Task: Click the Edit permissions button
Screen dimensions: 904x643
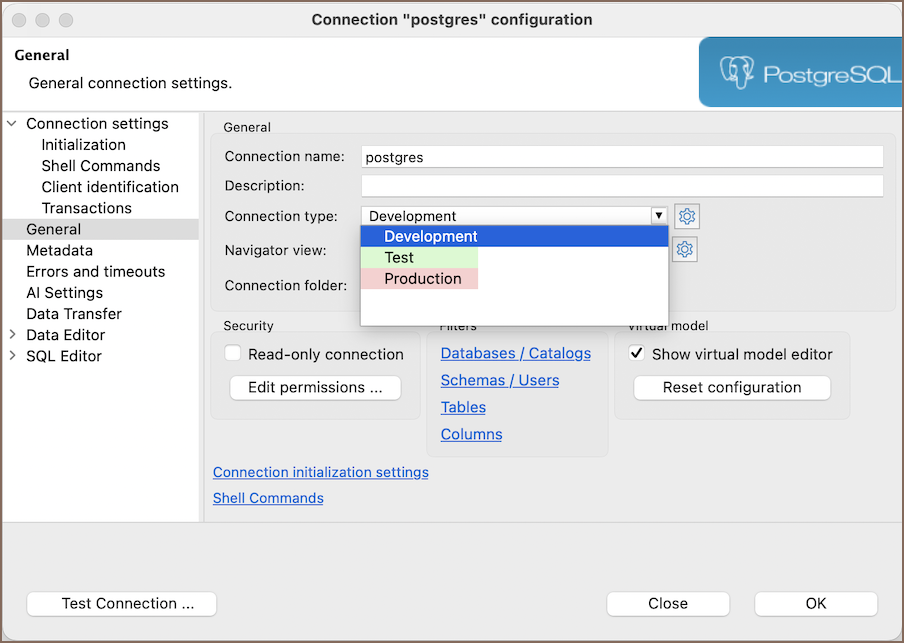Action: 315,388
